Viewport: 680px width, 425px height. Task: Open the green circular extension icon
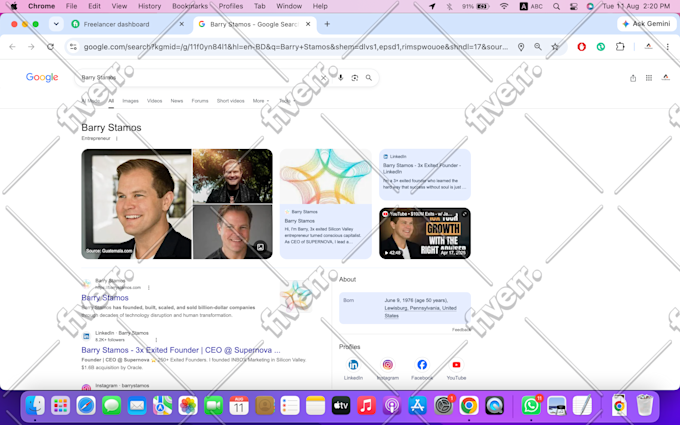601,46
